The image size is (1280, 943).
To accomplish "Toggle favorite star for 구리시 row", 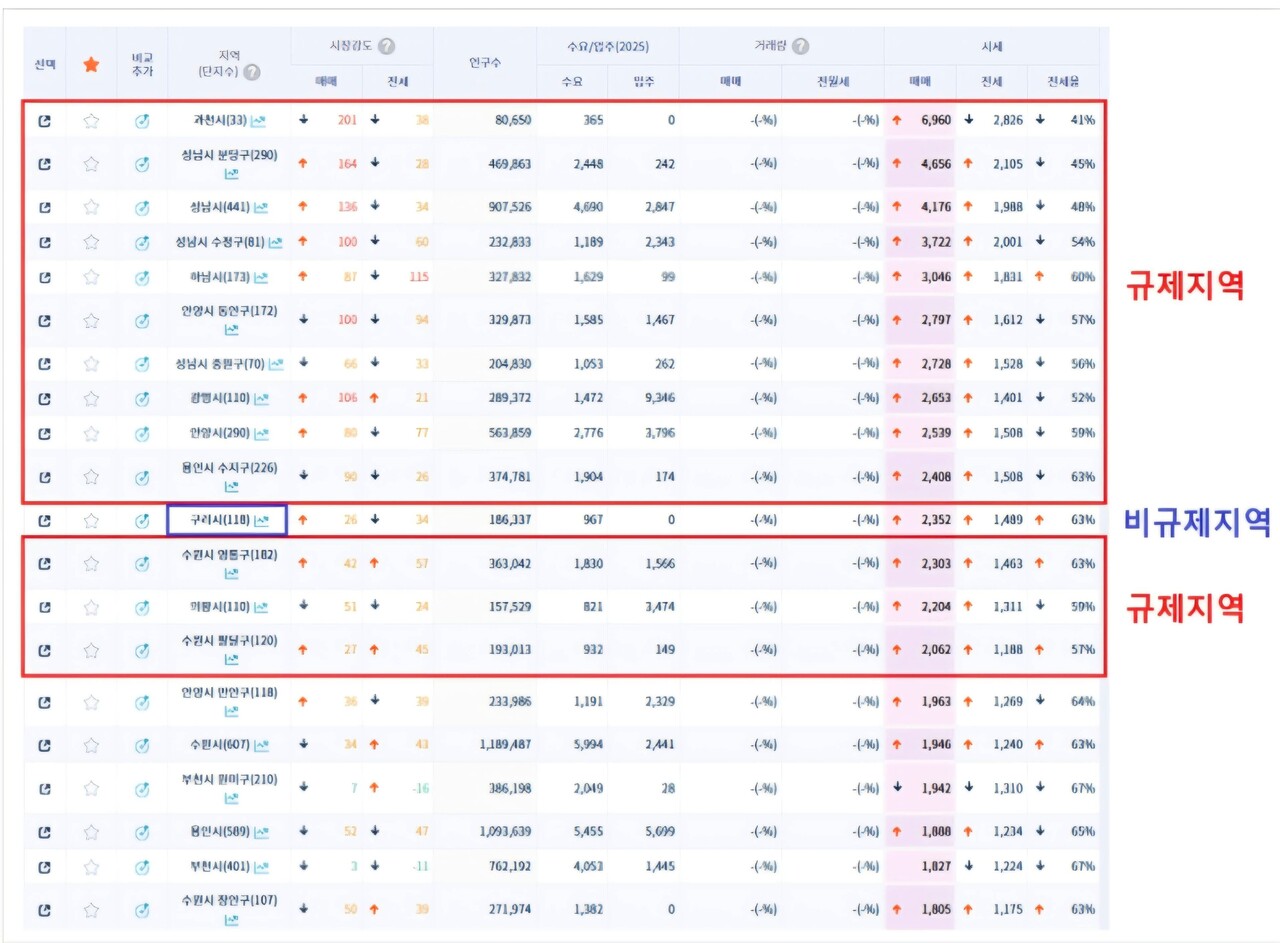I will [x=91, y=520].
